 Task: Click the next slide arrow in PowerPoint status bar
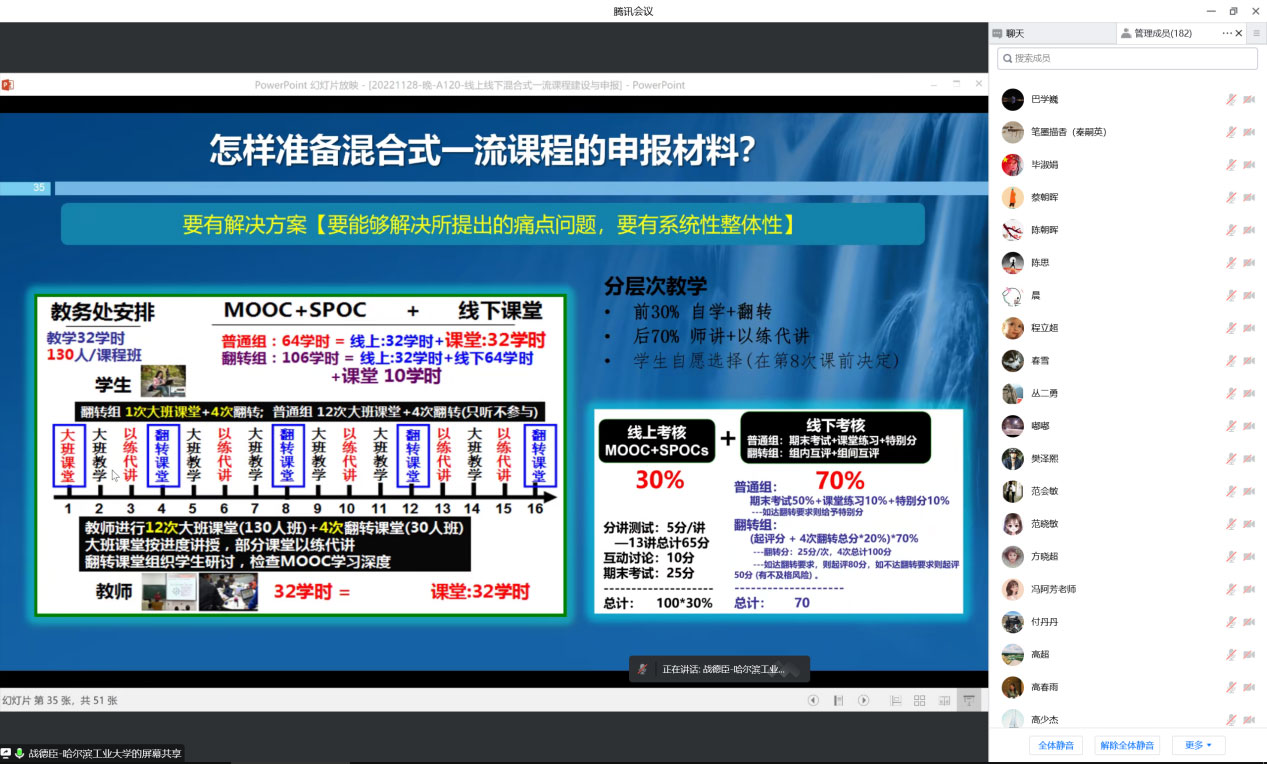[x=863, y=700]
